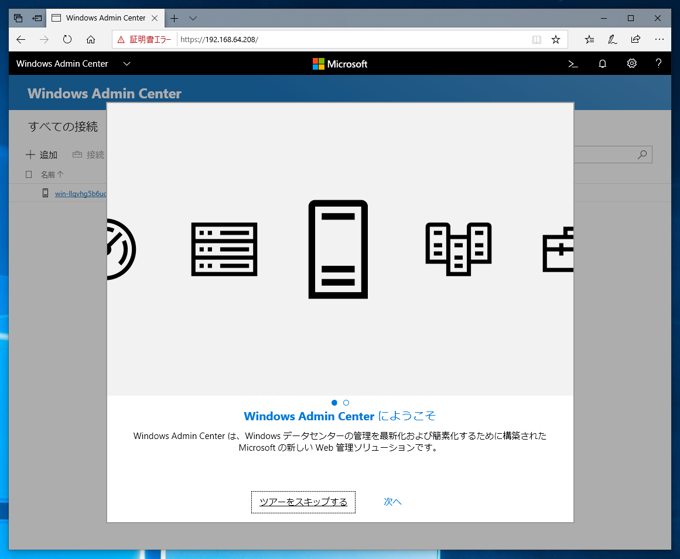
Task: Maximize the browser window
Action: [631, 18]
